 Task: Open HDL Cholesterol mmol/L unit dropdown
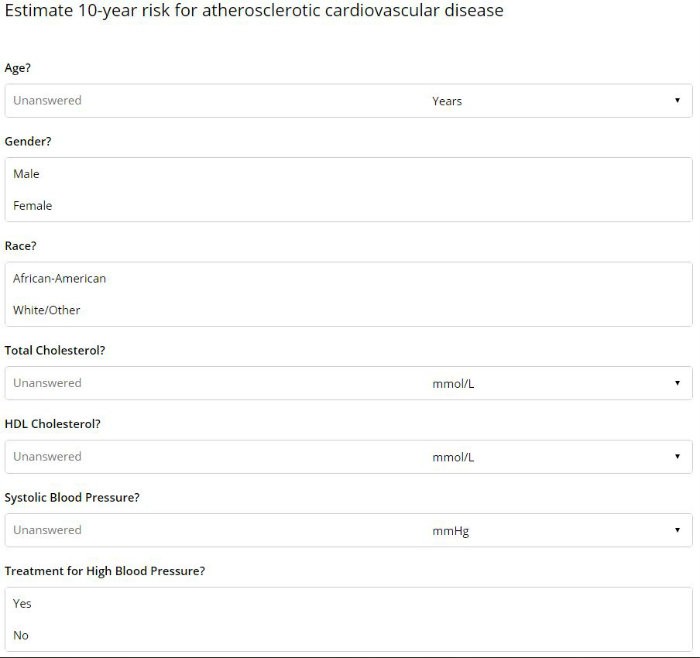[548, 457]
